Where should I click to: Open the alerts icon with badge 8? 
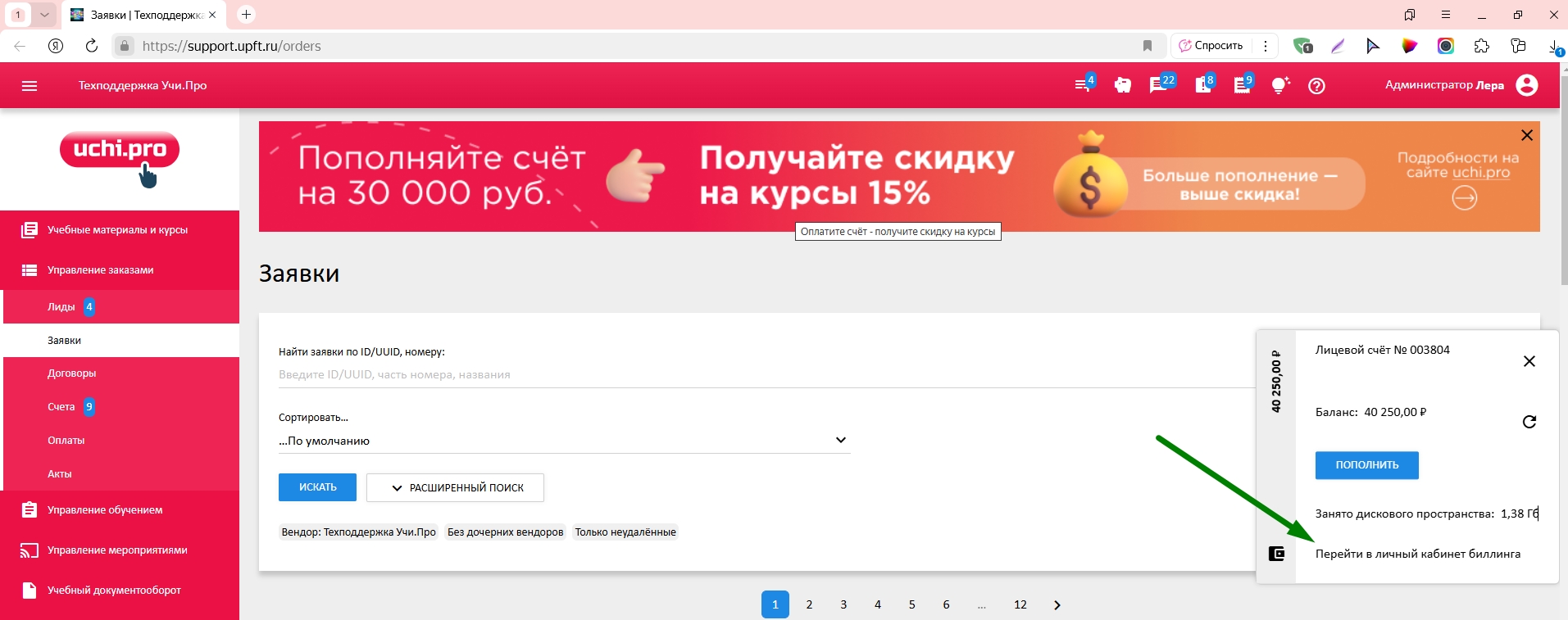click(x=1204, y=84)
